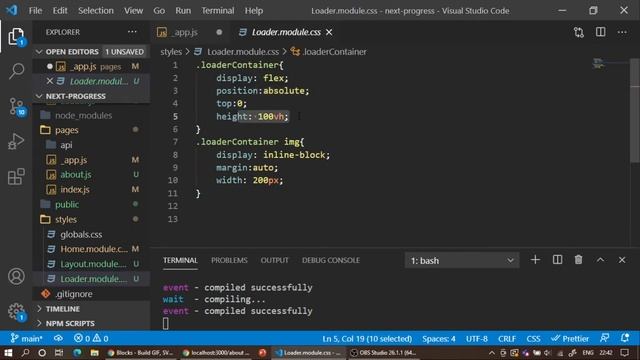Open the Extensions view
The width and height of the screenshot is (640, 360).
pyautogui.click(x=16, y=177)
